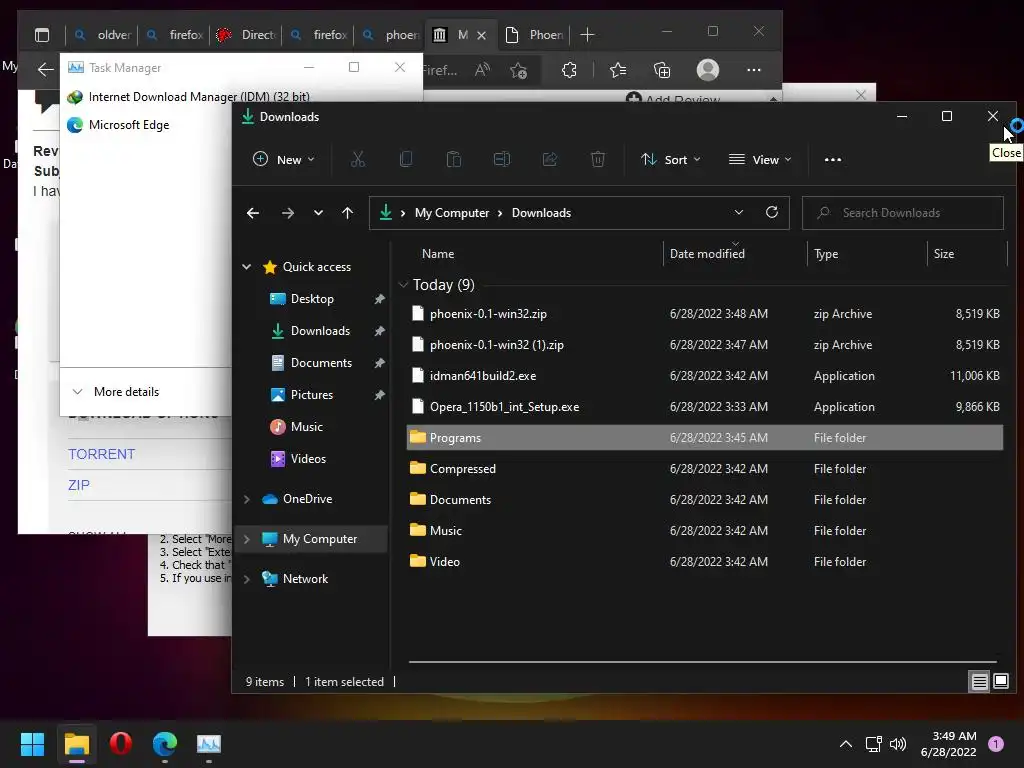The width and height of the screenshot is (1024, 768).
Task: Open a new Edge tab
Action: tap(587, 35)
